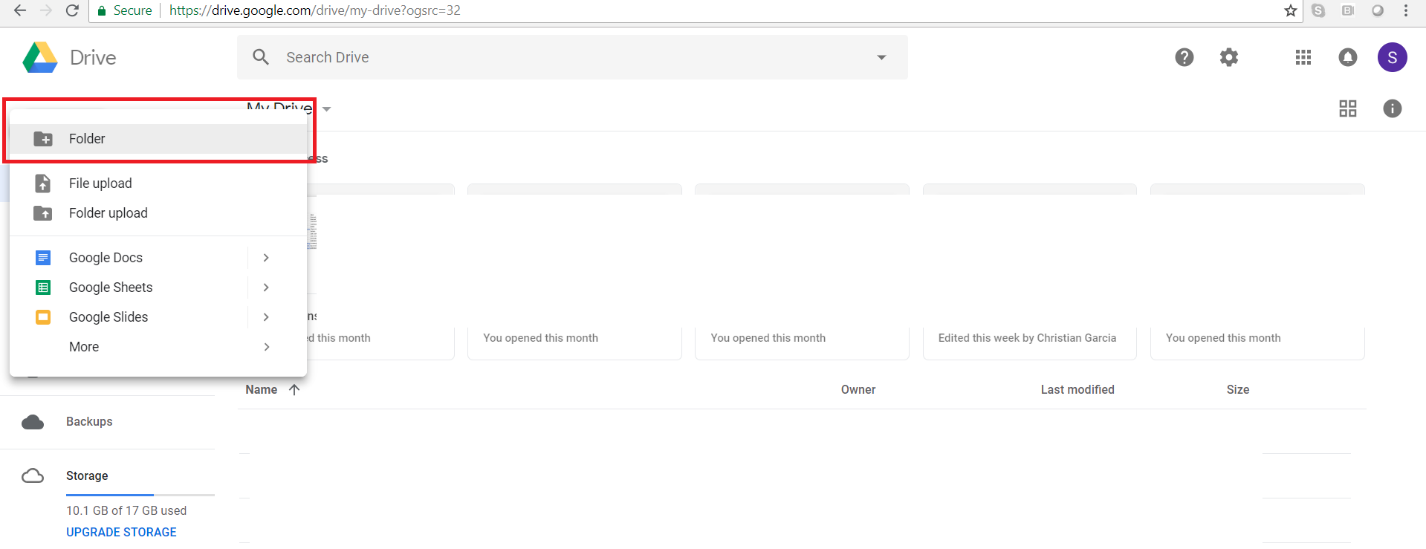Click UPGRADE STORAGE link
The height and width of the screenshot is (549, 1426).
click(121, 532)
